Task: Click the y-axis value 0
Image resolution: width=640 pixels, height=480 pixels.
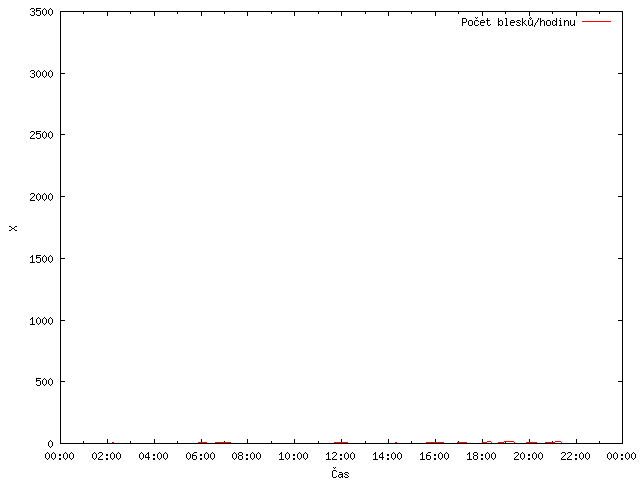Action: [51, 444]
